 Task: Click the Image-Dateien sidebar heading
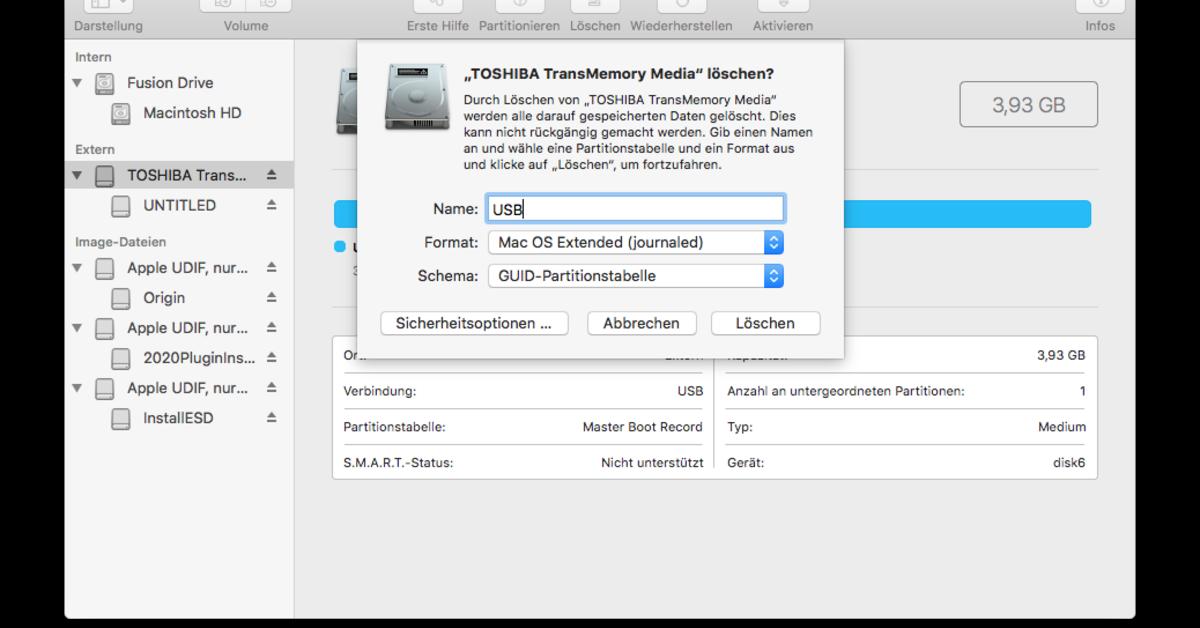(x=120, y=242)
